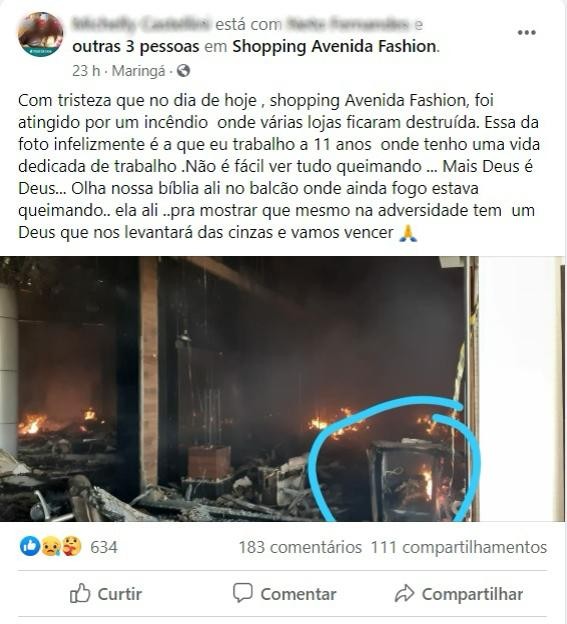Open the blurred poster name link
The width and height of the screenshot is (567, 624).
[x=142, y=24]
